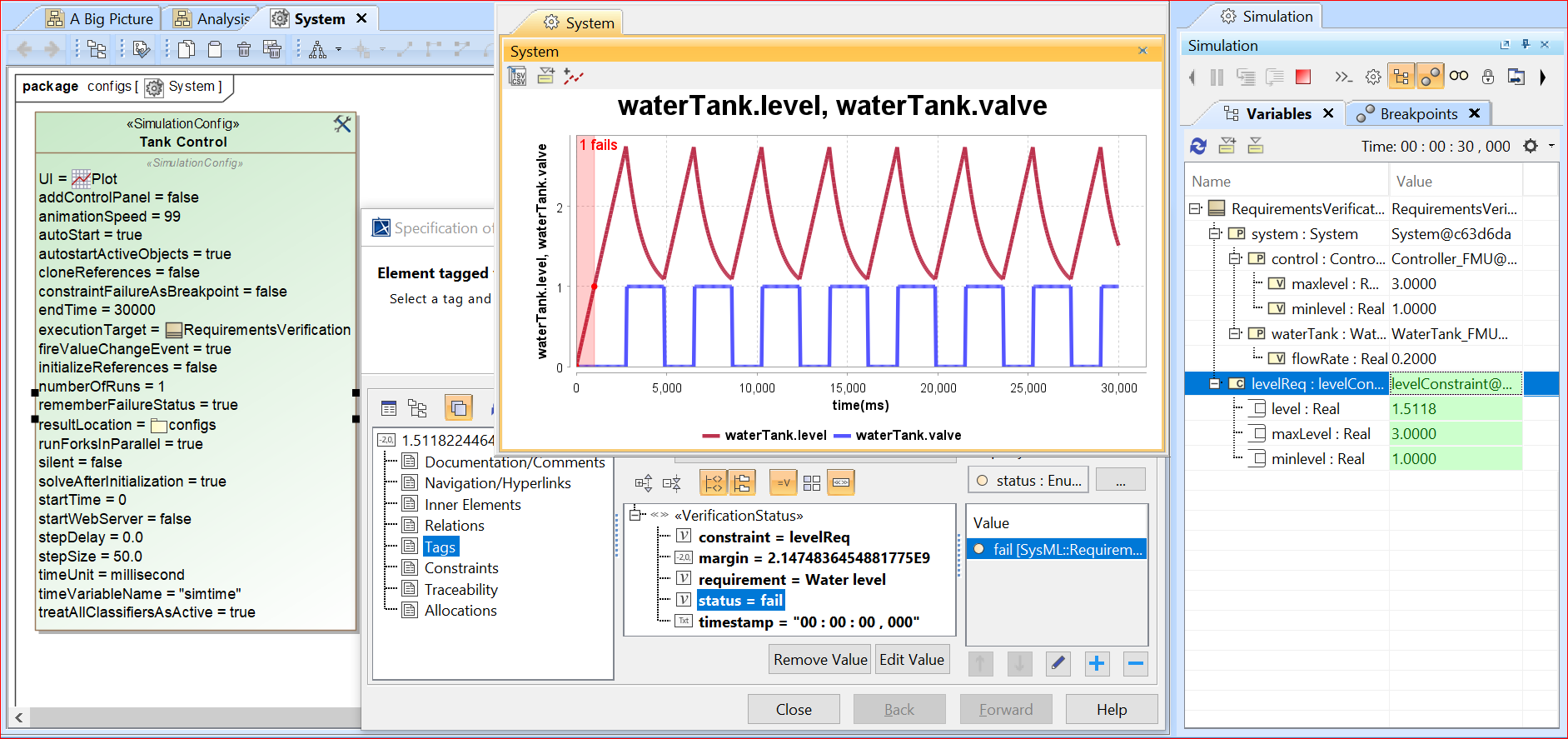This screenshot has width=1568, height=739.
Task: Refresh the Variables list
Action: 1198,147
